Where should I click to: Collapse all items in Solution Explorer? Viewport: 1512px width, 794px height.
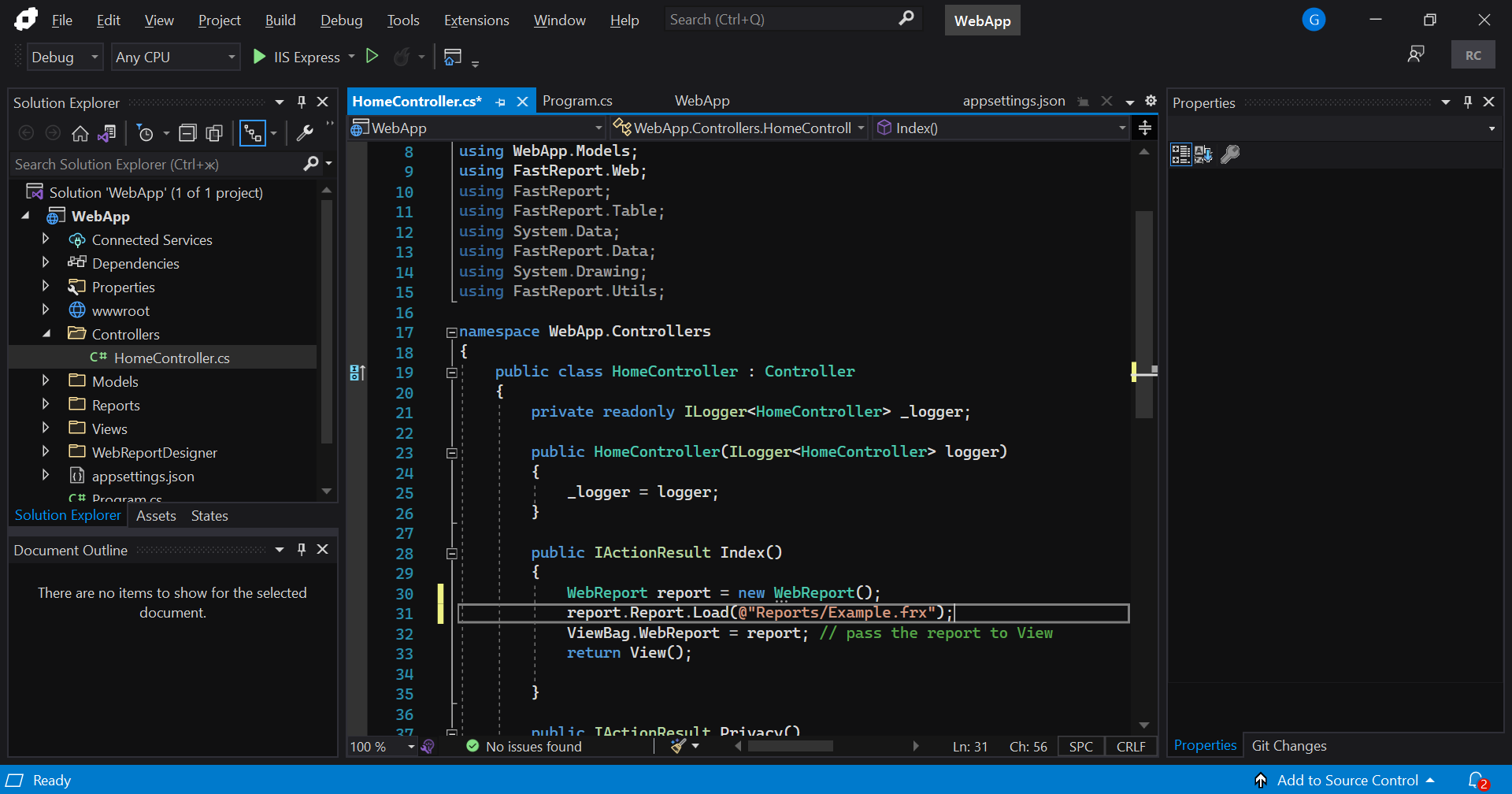click(x=188, y=132)
